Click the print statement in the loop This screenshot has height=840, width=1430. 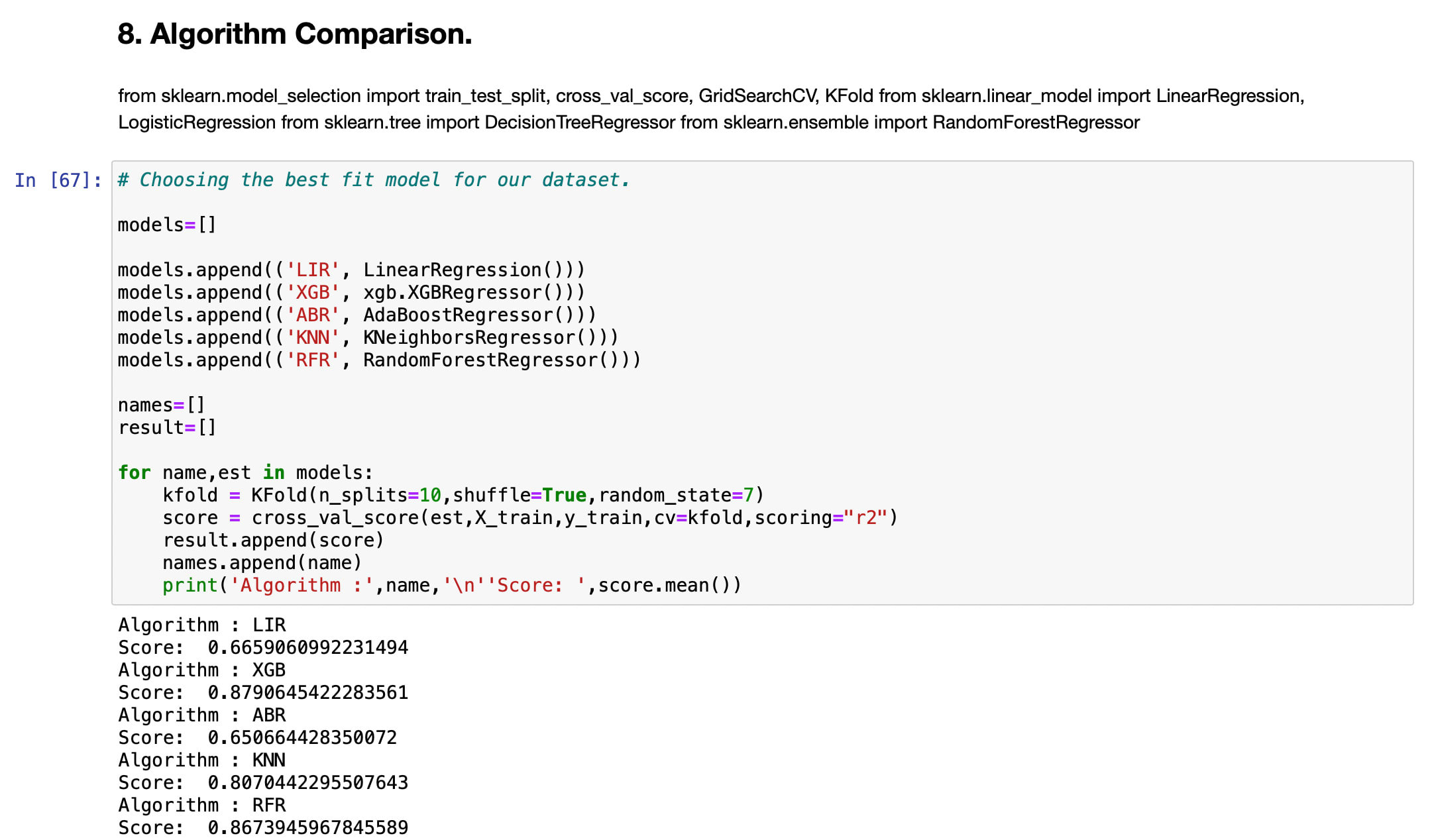pos(452,586)
